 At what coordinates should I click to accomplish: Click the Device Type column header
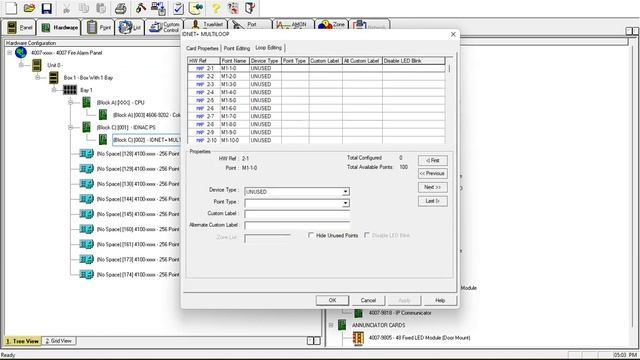265,61
